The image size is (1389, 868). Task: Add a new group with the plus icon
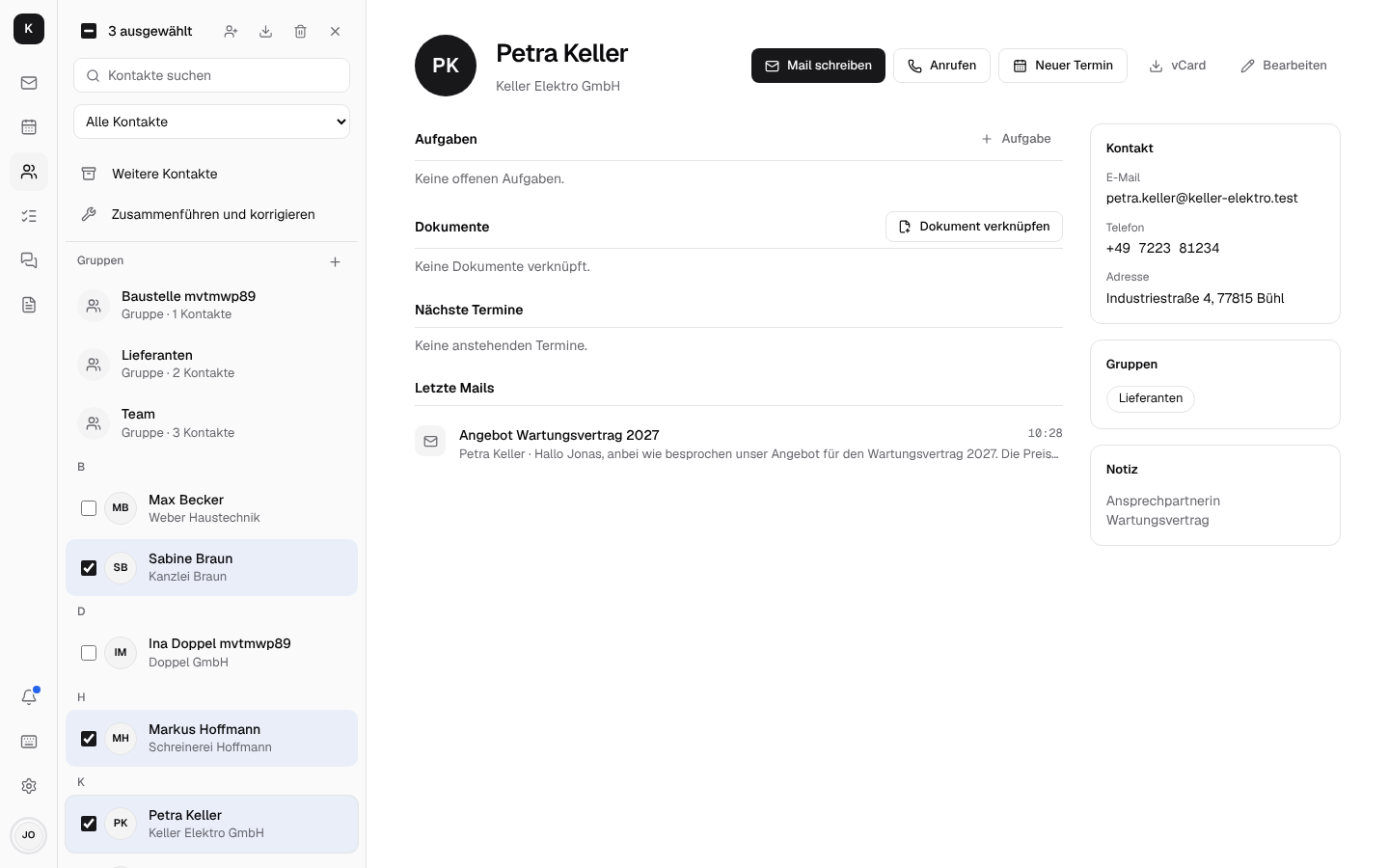click(335, 261)
